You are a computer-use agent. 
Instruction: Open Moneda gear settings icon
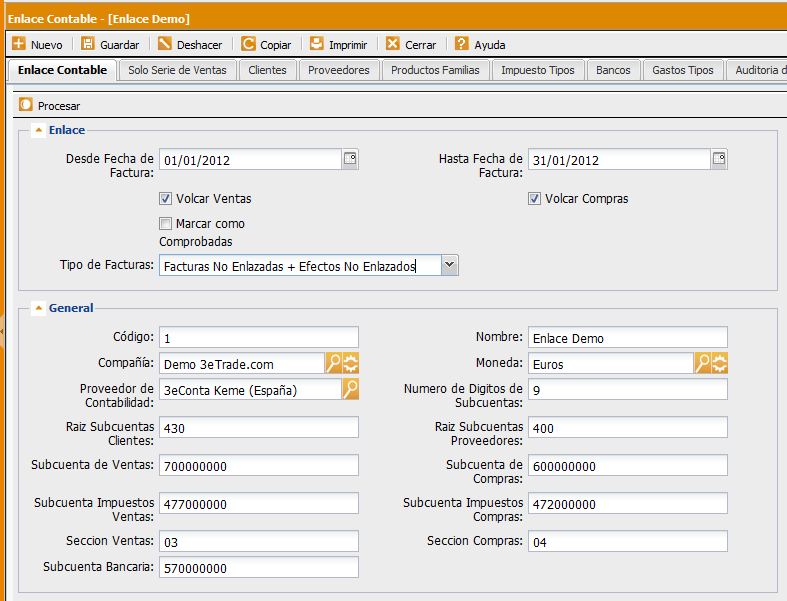click(720, 363)
